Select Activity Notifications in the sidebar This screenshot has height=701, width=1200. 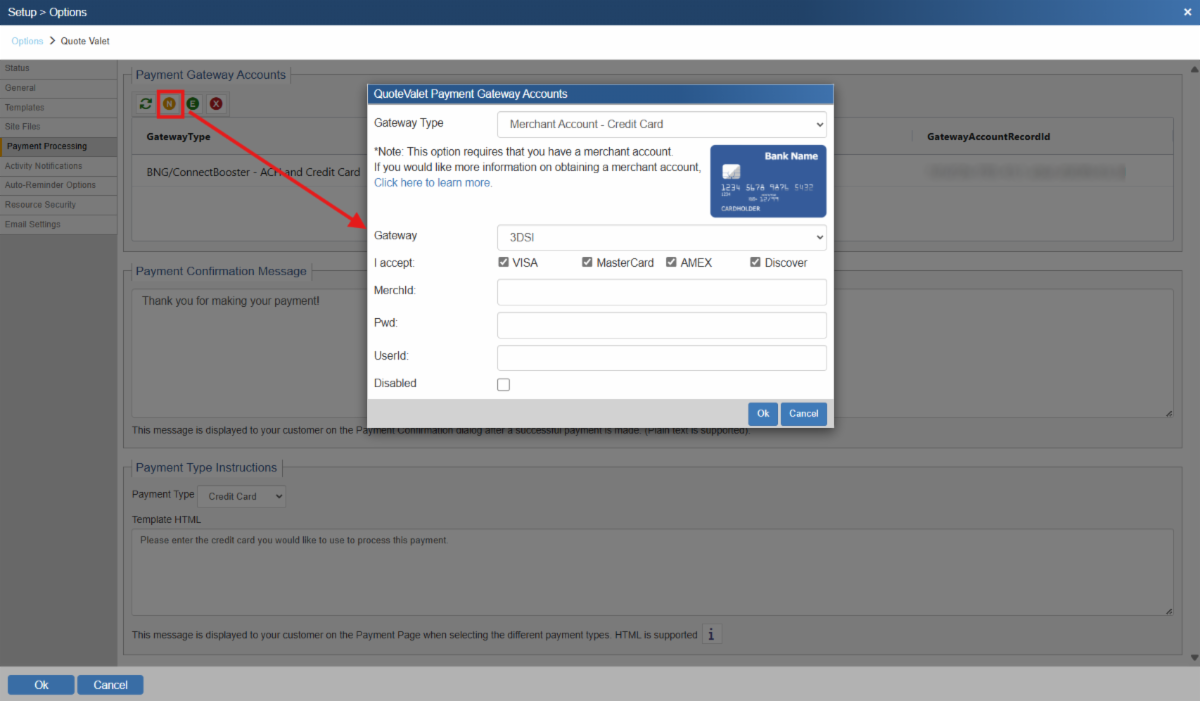[x=44, y=166]
